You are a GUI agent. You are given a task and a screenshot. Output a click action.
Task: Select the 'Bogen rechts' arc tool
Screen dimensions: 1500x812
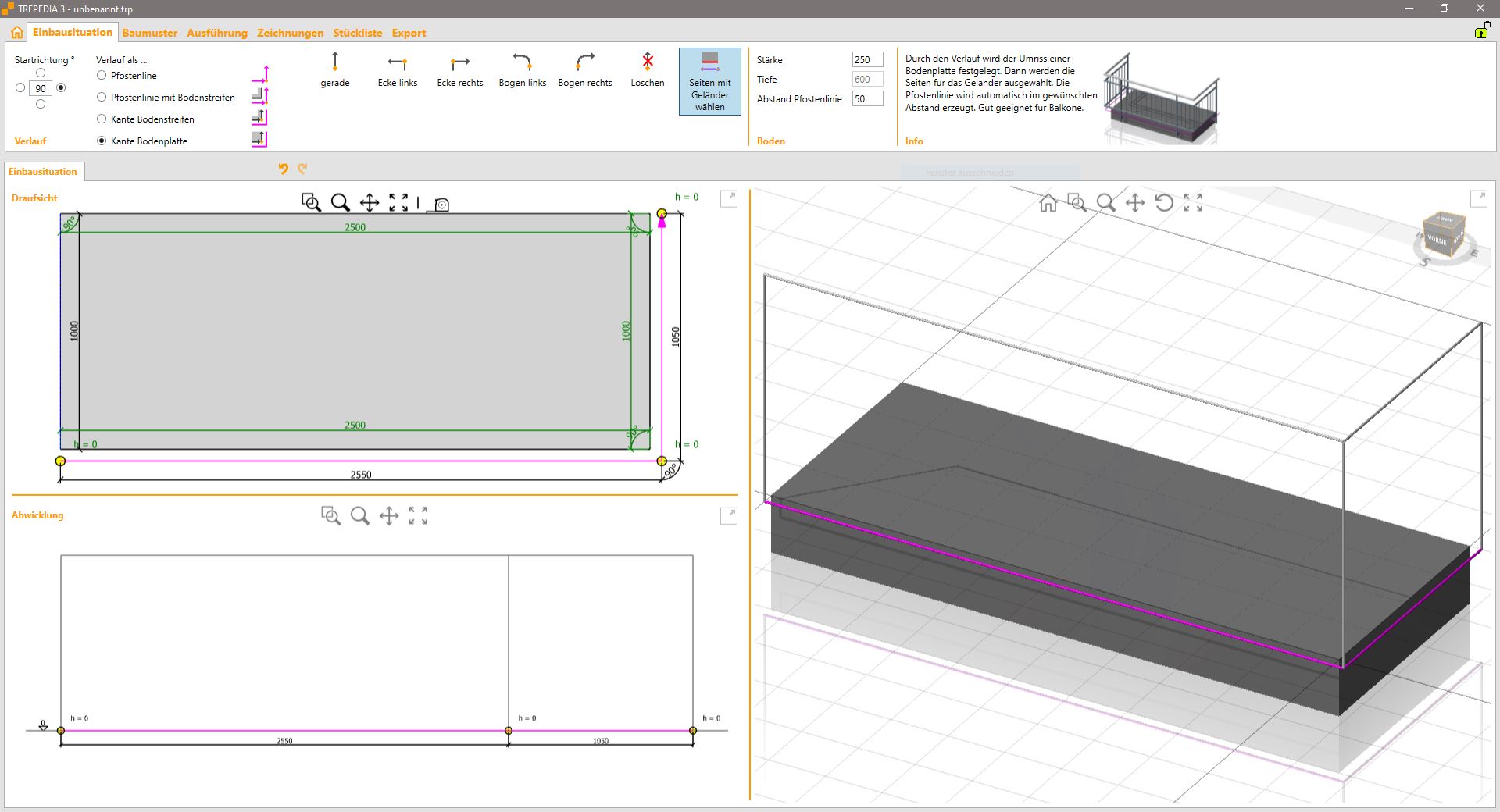584,69
